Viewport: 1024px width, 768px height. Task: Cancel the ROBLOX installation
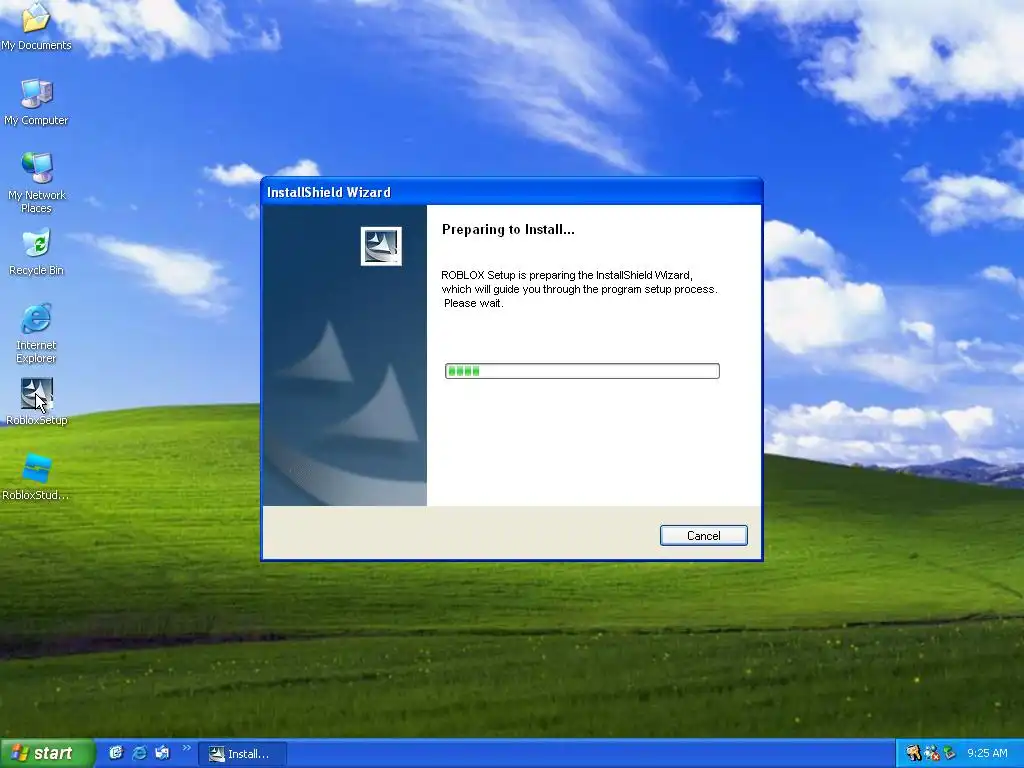click(x=703, y=536)
